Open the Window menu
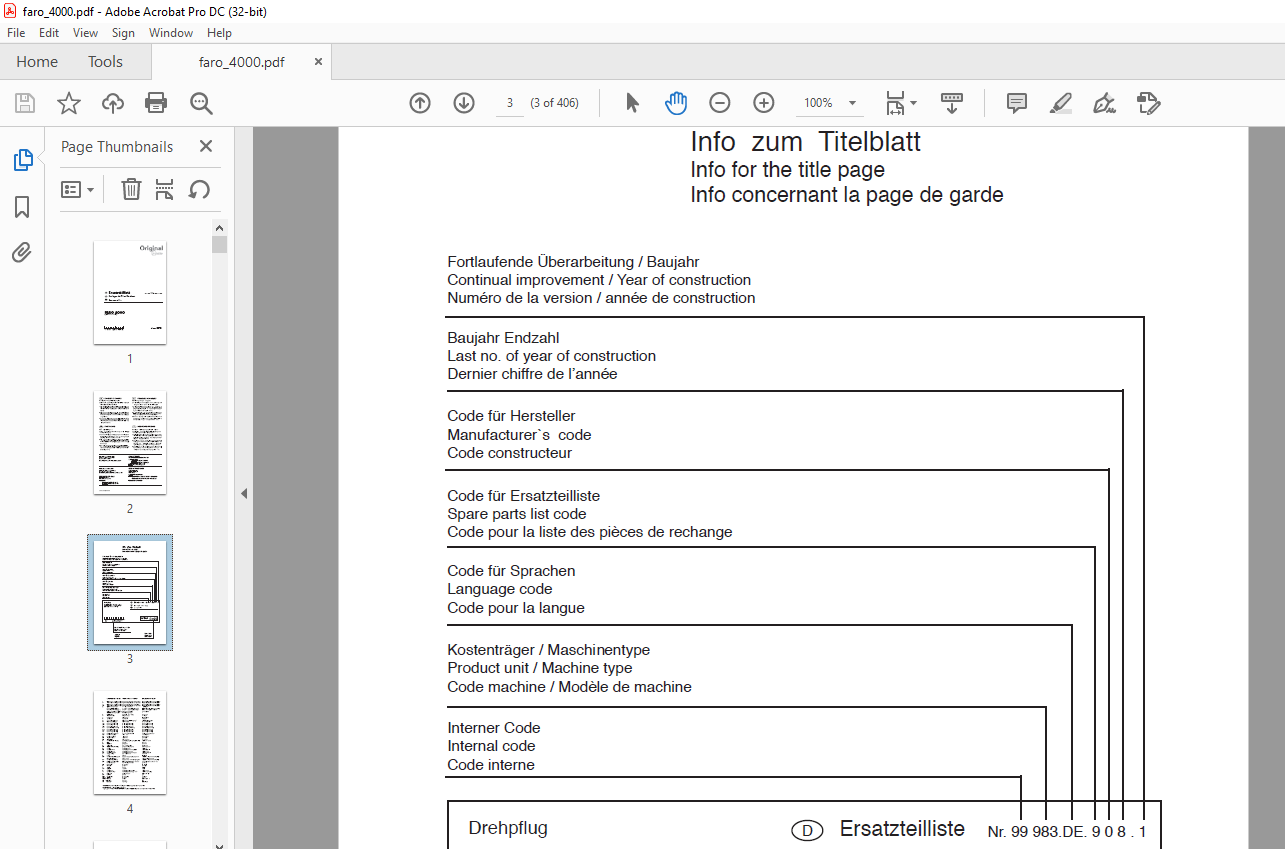 [x=171, y=33]
